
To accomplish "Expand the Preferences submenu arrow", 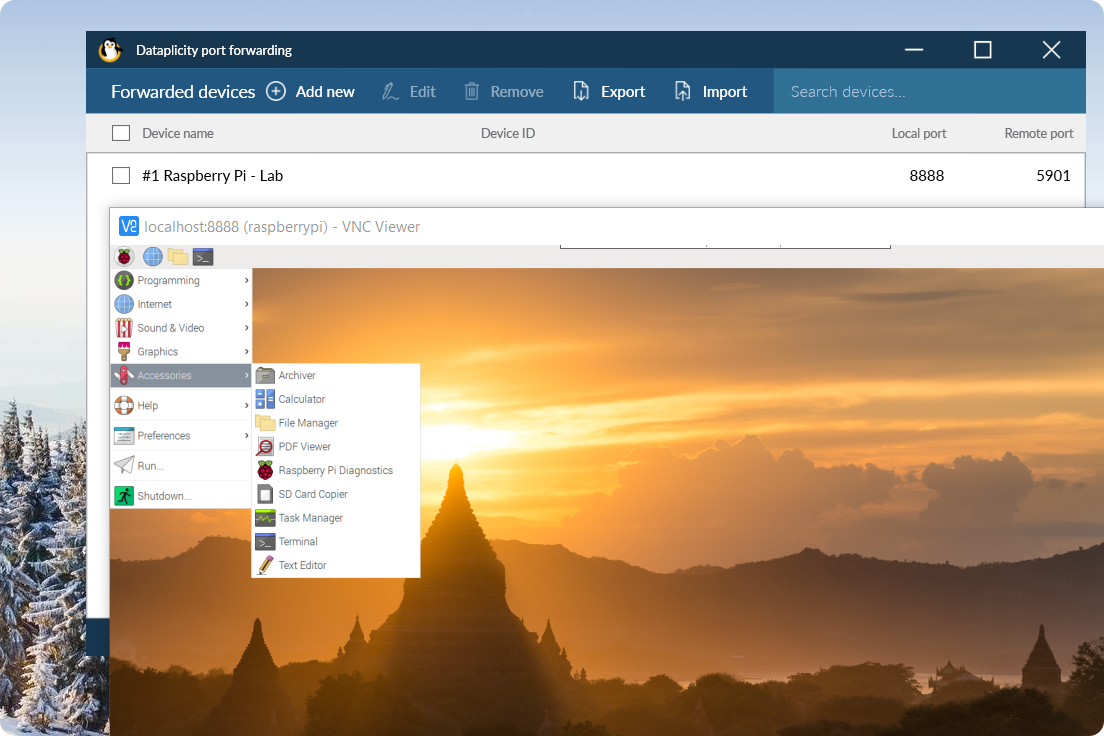I will click(246, 436).
